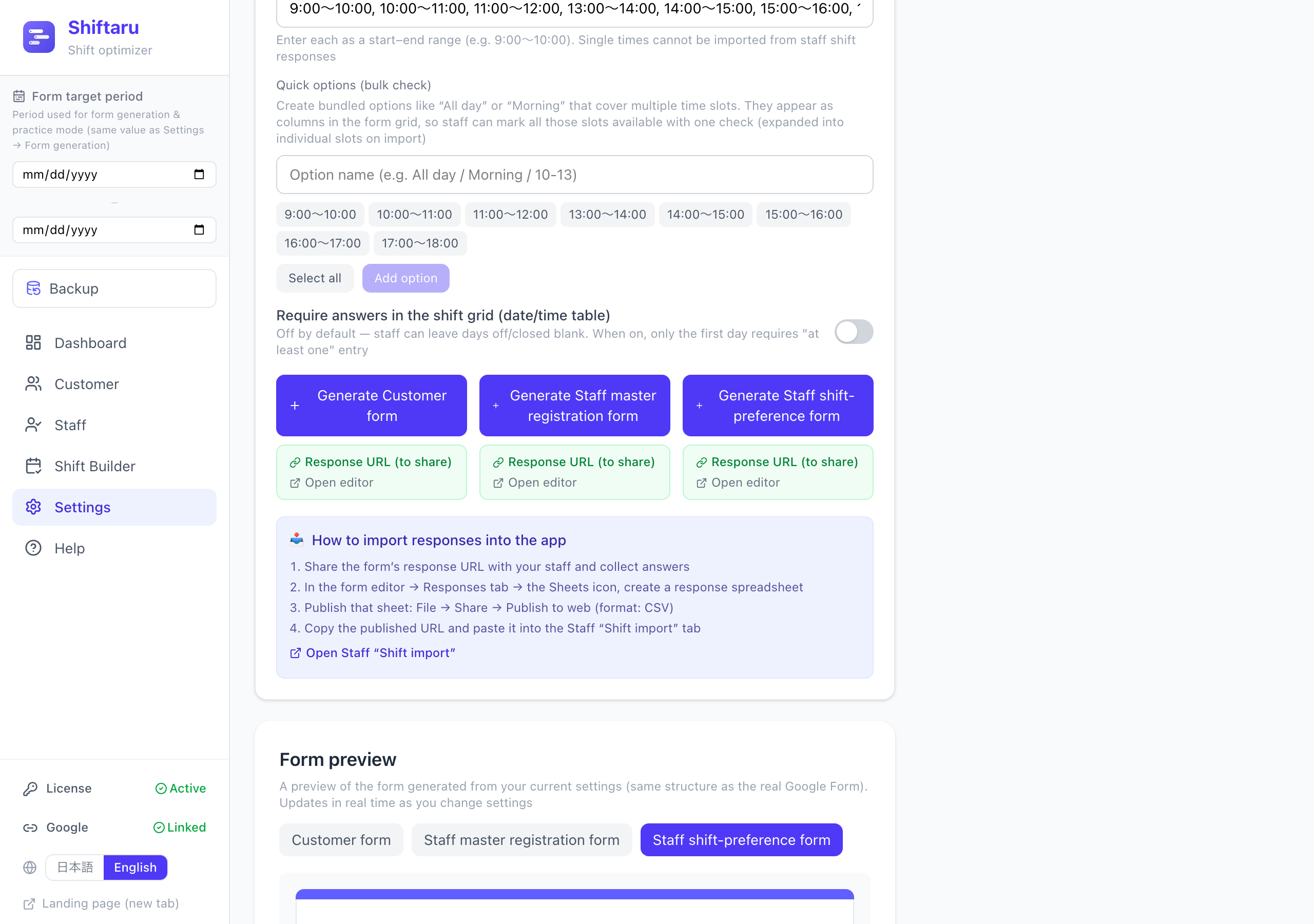
Task: Navigate to Shift Builder
Action: coord(114,466)
